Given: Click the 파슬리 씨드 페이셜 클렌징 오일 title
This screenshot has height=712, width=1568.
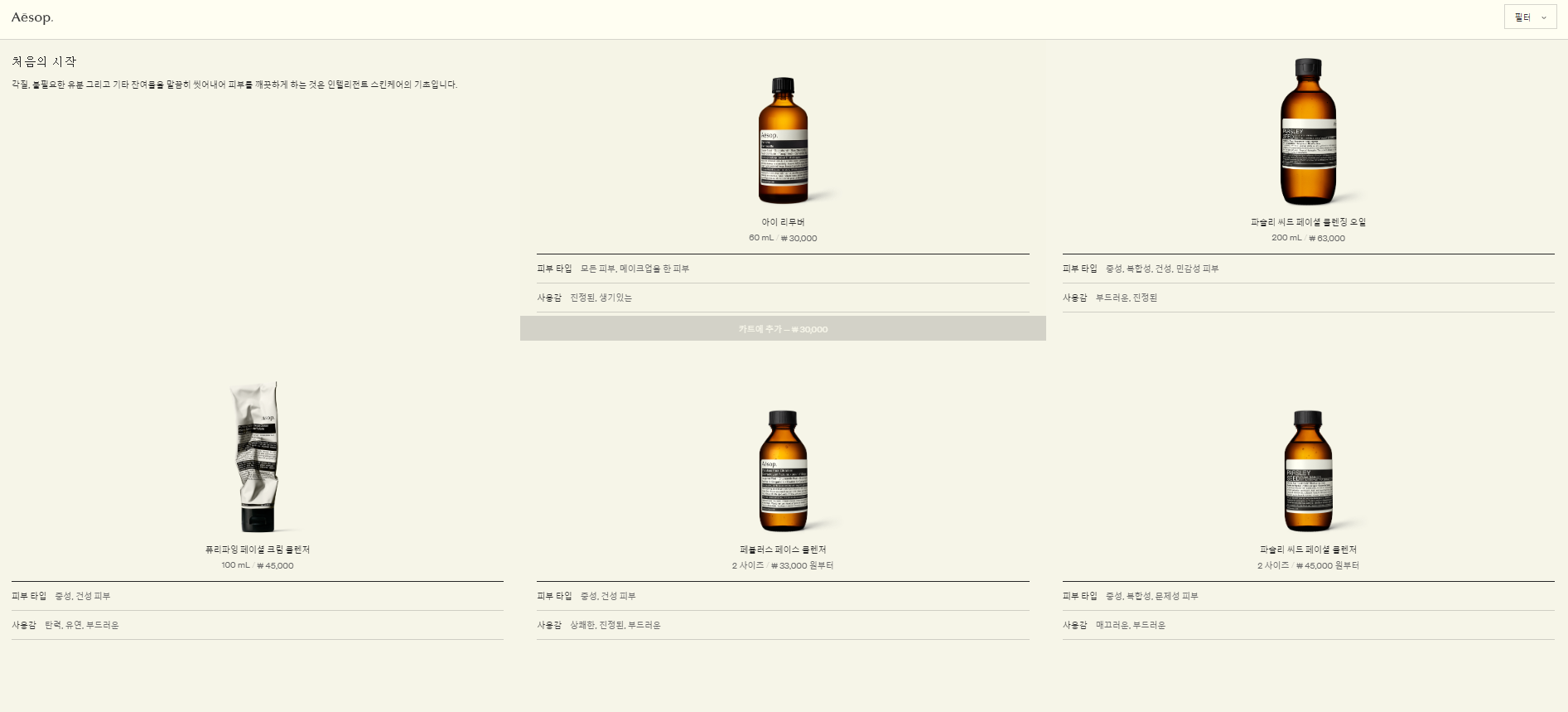Looking at the screenshot, I should tap(1308, 222).
